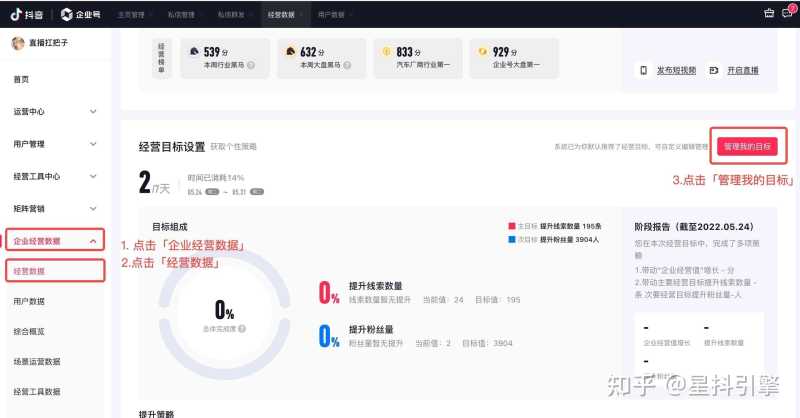The width and height of the screenshot is (800, 418).
Task: Click the 直播扛把子 account avatar
Action: coord(18,43)
